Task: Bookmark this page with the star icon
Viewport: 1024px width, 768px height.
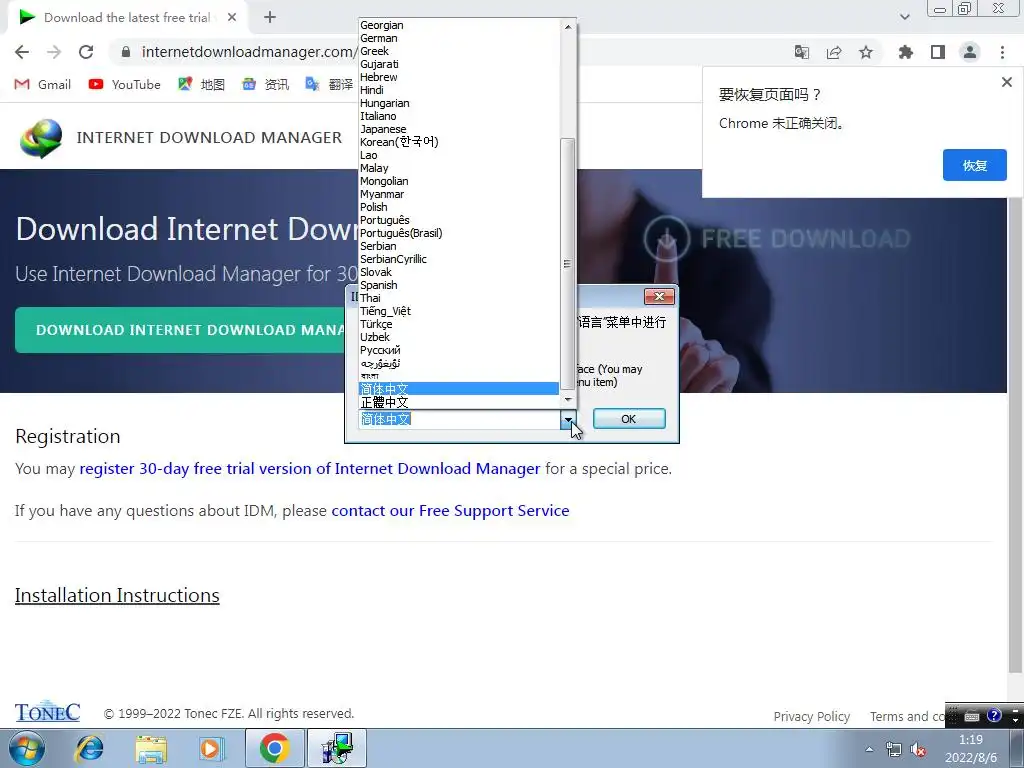Action: tap(866, 52)
